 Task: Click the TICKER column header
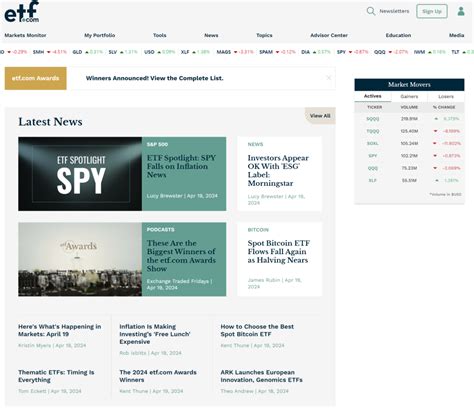[x=374, y=107]
